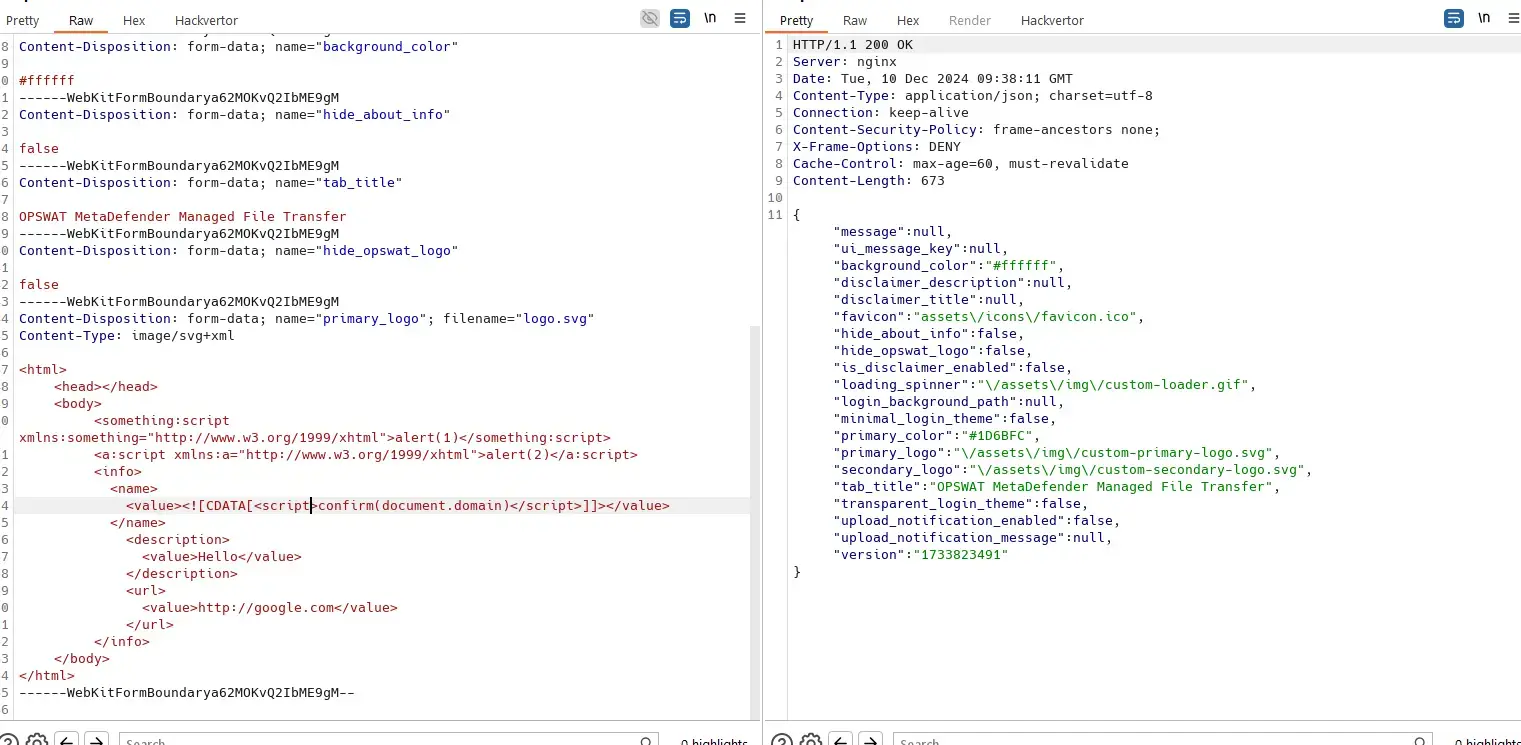Image resolution: width=1521 pixels, height=745 pixels.
Task: Select response Pretty tab
Action: 797,20
